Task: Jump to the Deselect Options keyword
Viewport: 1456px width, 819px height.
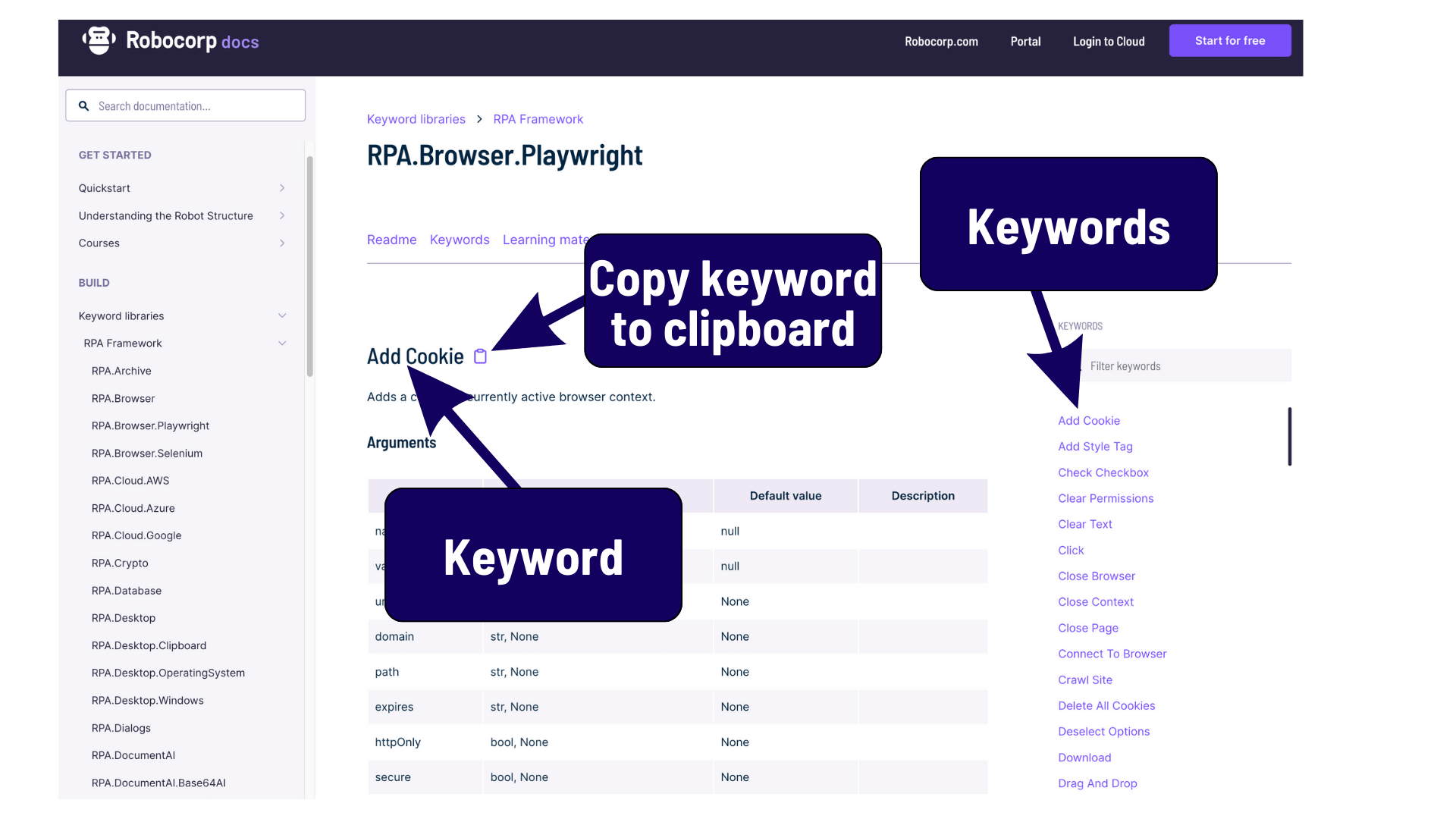Action: pyautogui.click(x=1104, y=732)
